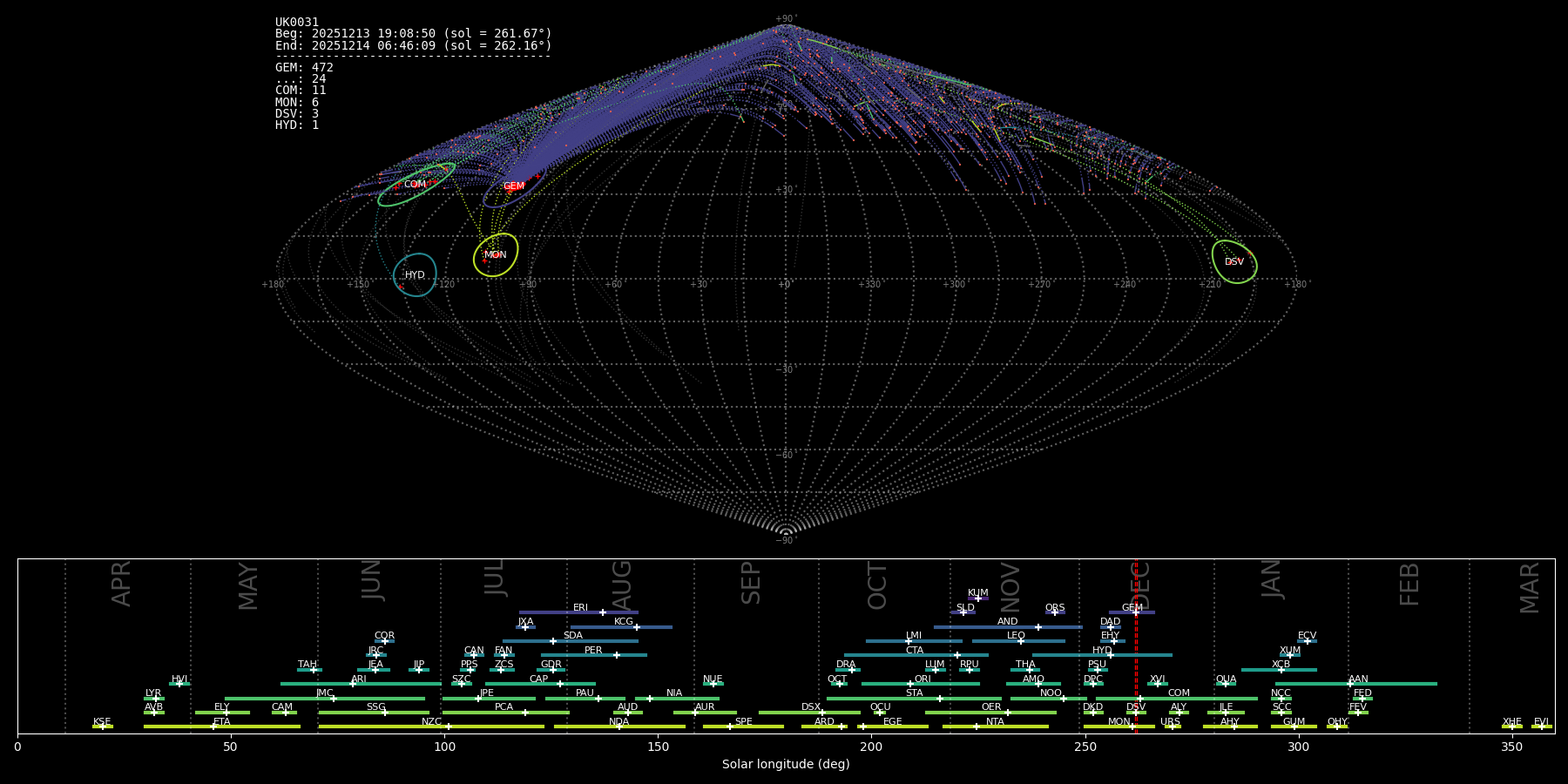Click the Solar longitude (deg) axis label
This screenshot has width=1568, height=784.
point(786,764)
